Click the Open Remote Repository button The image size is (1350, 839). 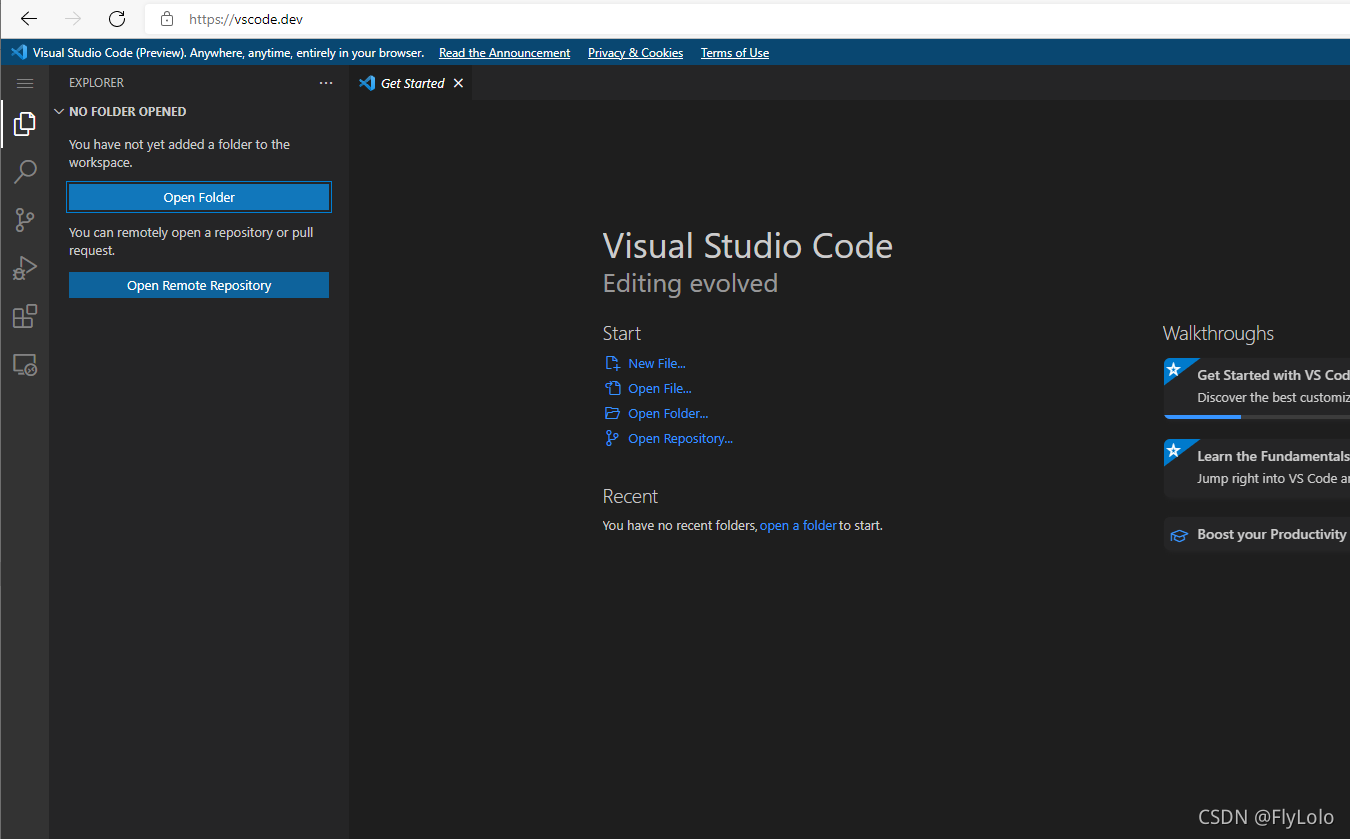(199, 285)
